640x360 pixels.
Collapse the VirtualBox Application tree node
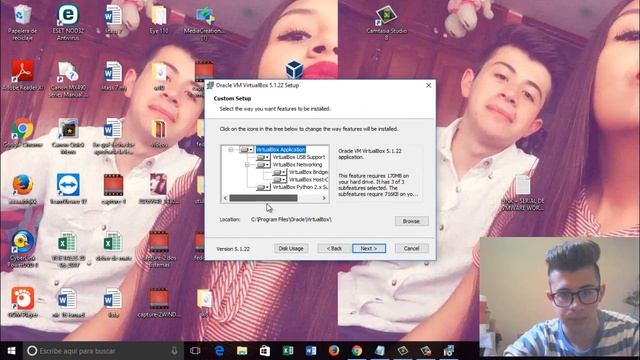231,150
